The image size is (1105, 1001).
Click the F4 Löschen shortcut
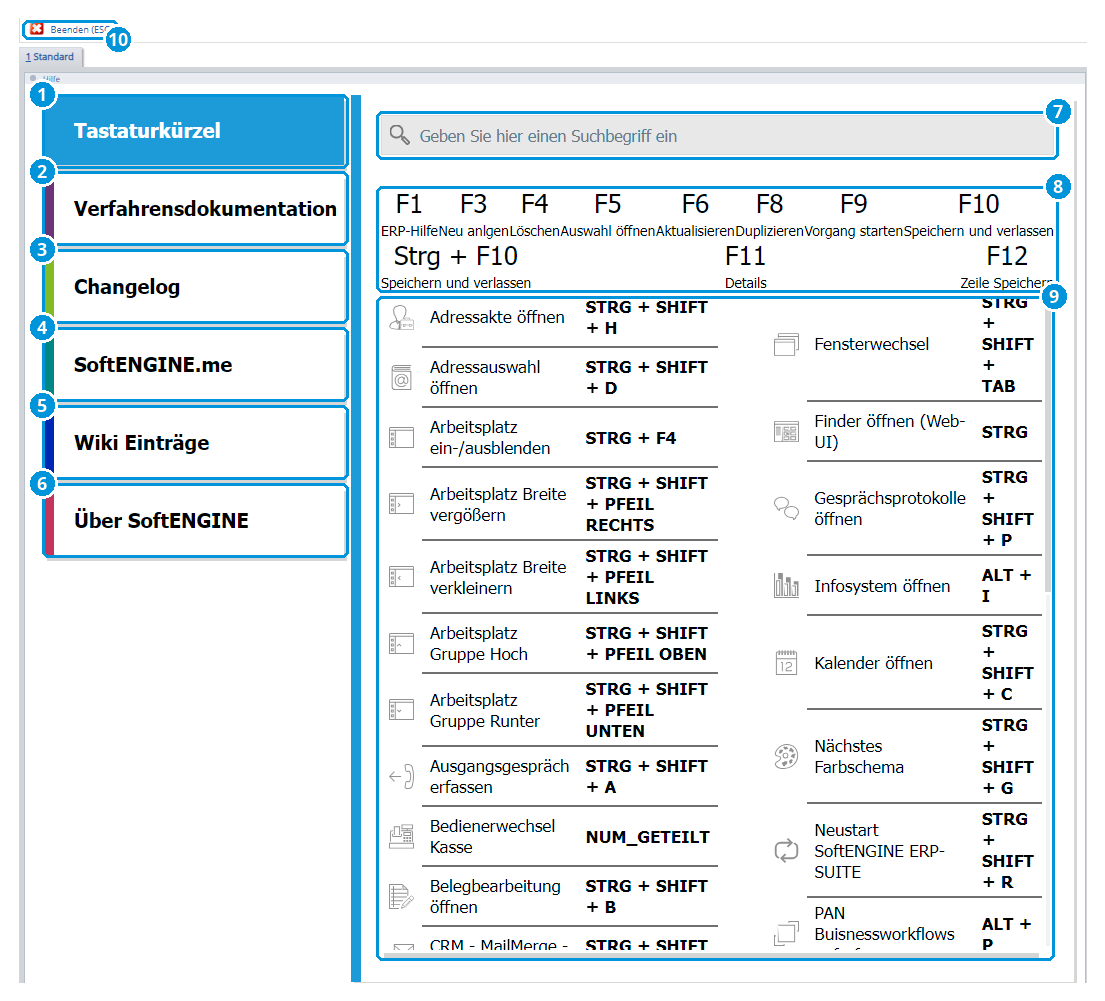click(534, 216)
